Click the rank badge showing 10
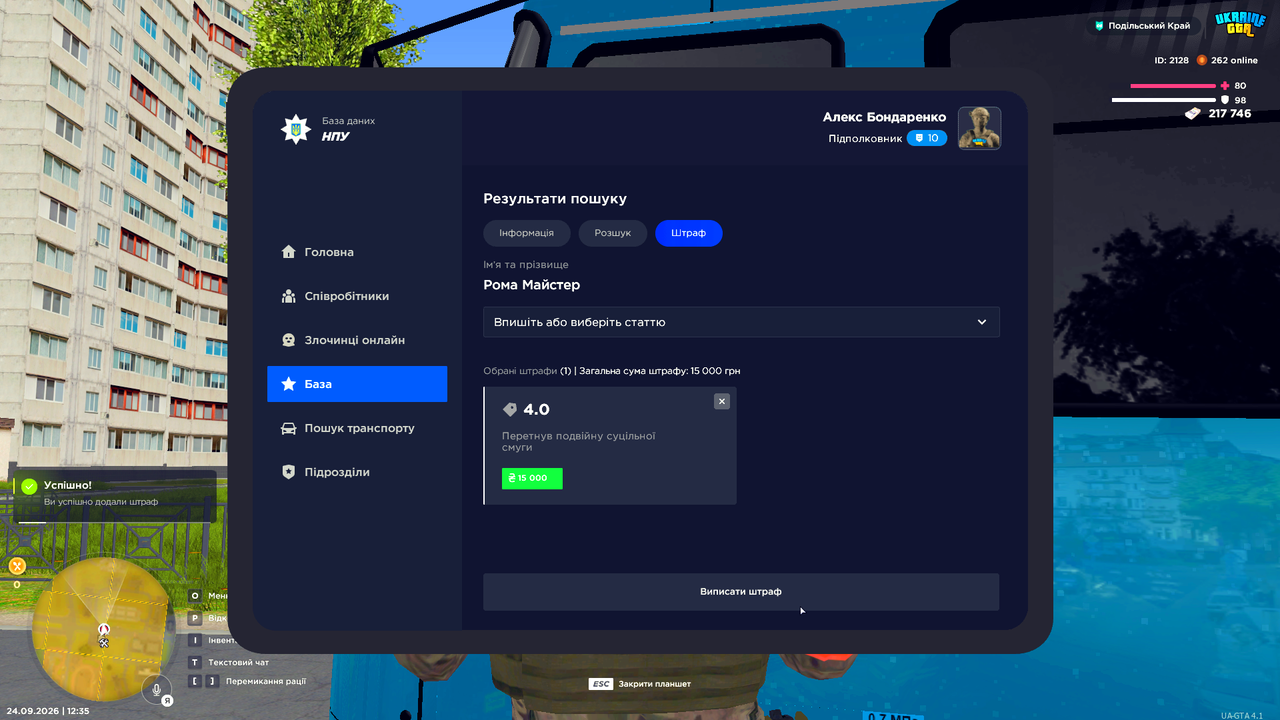This screenshot has width=1280, height=720. (927, 138)
